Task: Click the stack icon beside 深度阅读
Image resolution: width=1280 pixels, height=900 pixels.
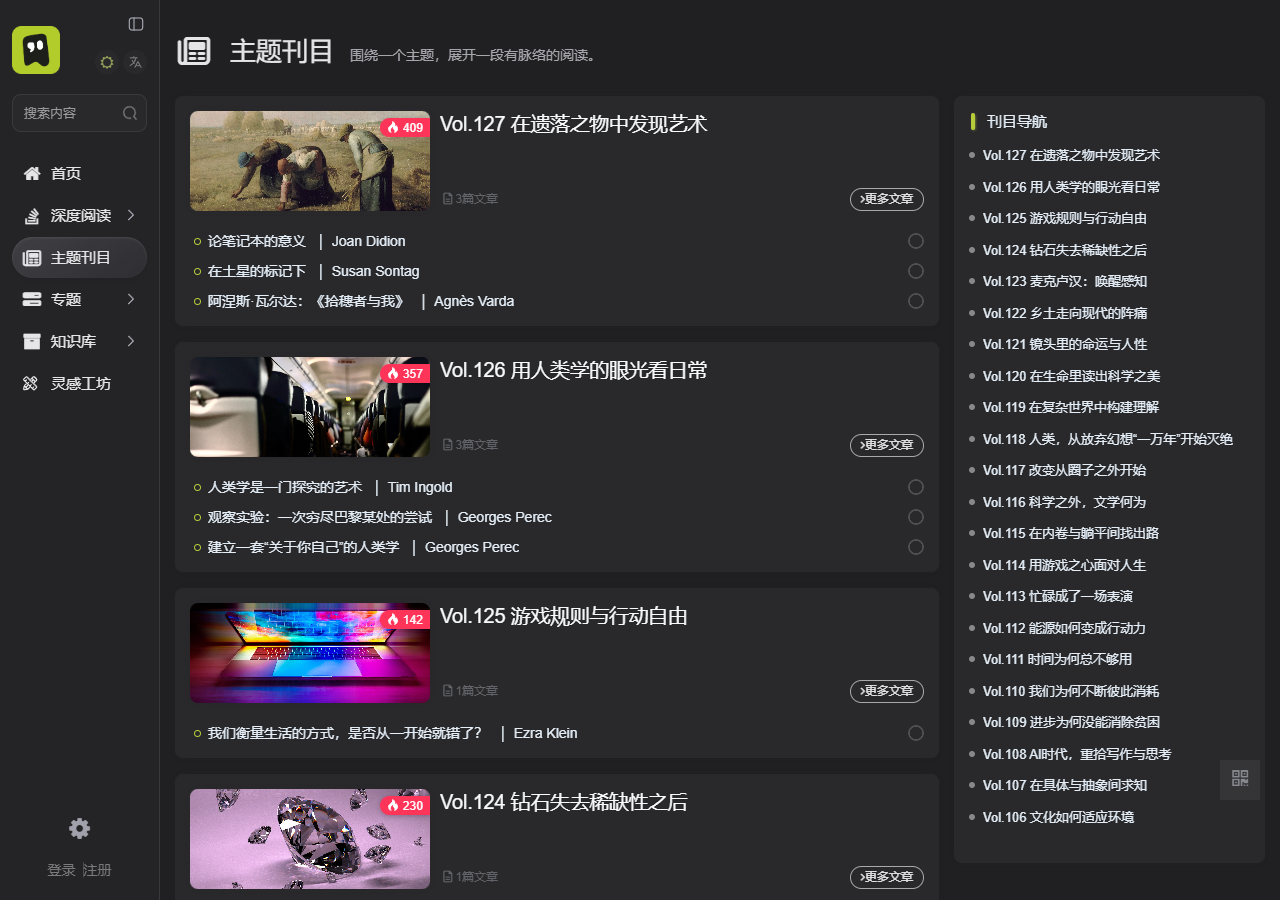Action: point(32,216)
